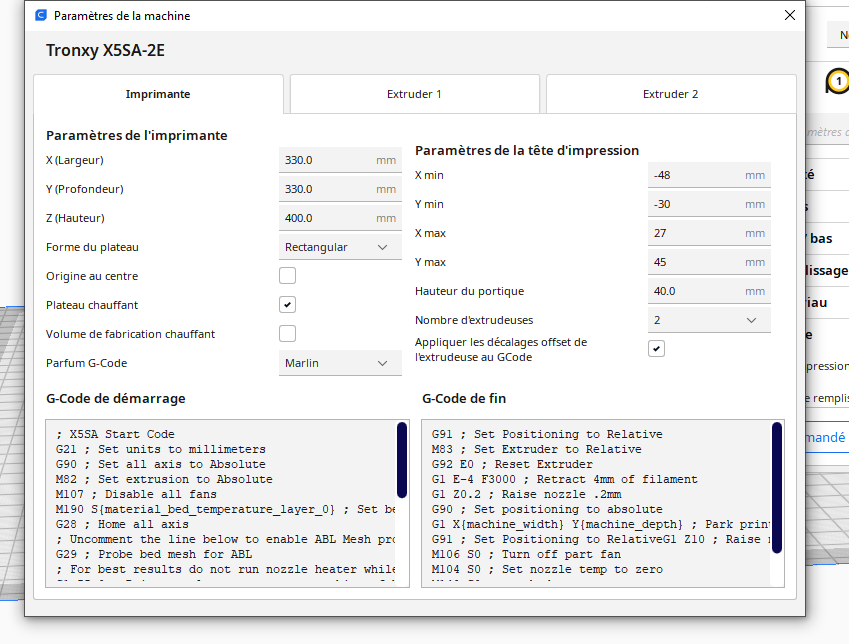Open the Nombre d'extrudeuses dropdown
849x644 pixels.
709,320
